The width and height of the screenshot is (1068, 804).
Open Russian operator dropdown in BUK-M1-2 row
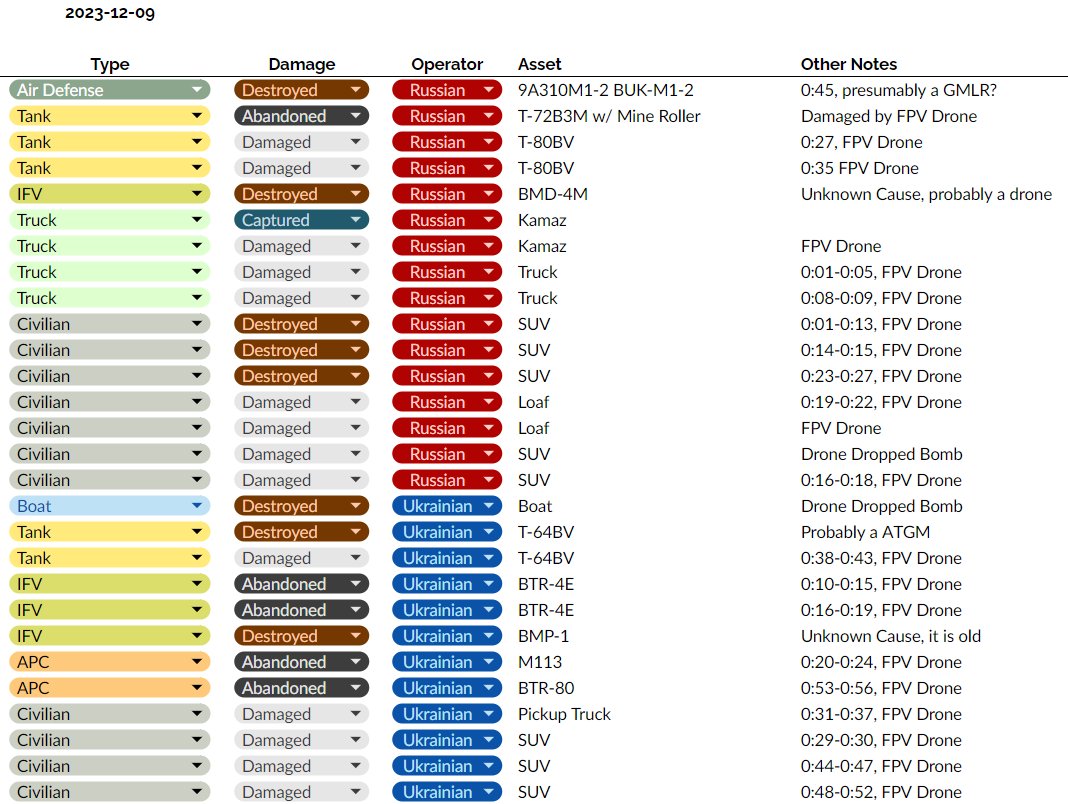coord(447,90)
